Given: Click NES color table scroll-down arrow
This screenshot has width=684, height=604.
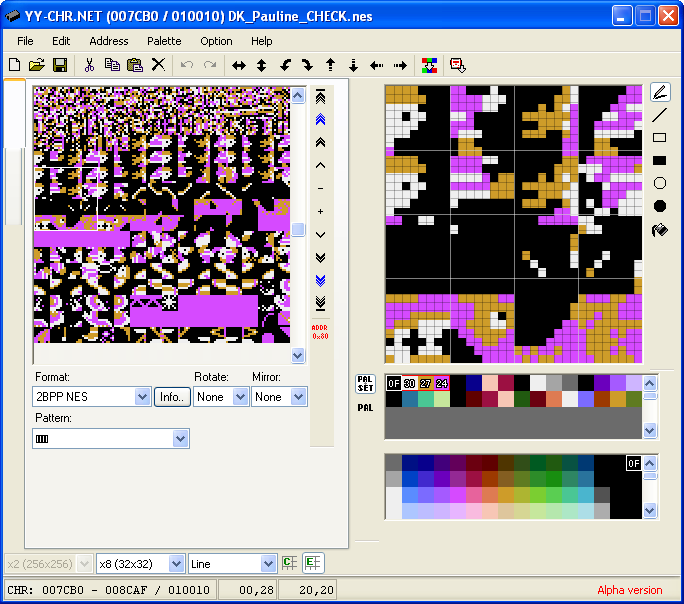Looking at the screenshot, I should point(650,510).
